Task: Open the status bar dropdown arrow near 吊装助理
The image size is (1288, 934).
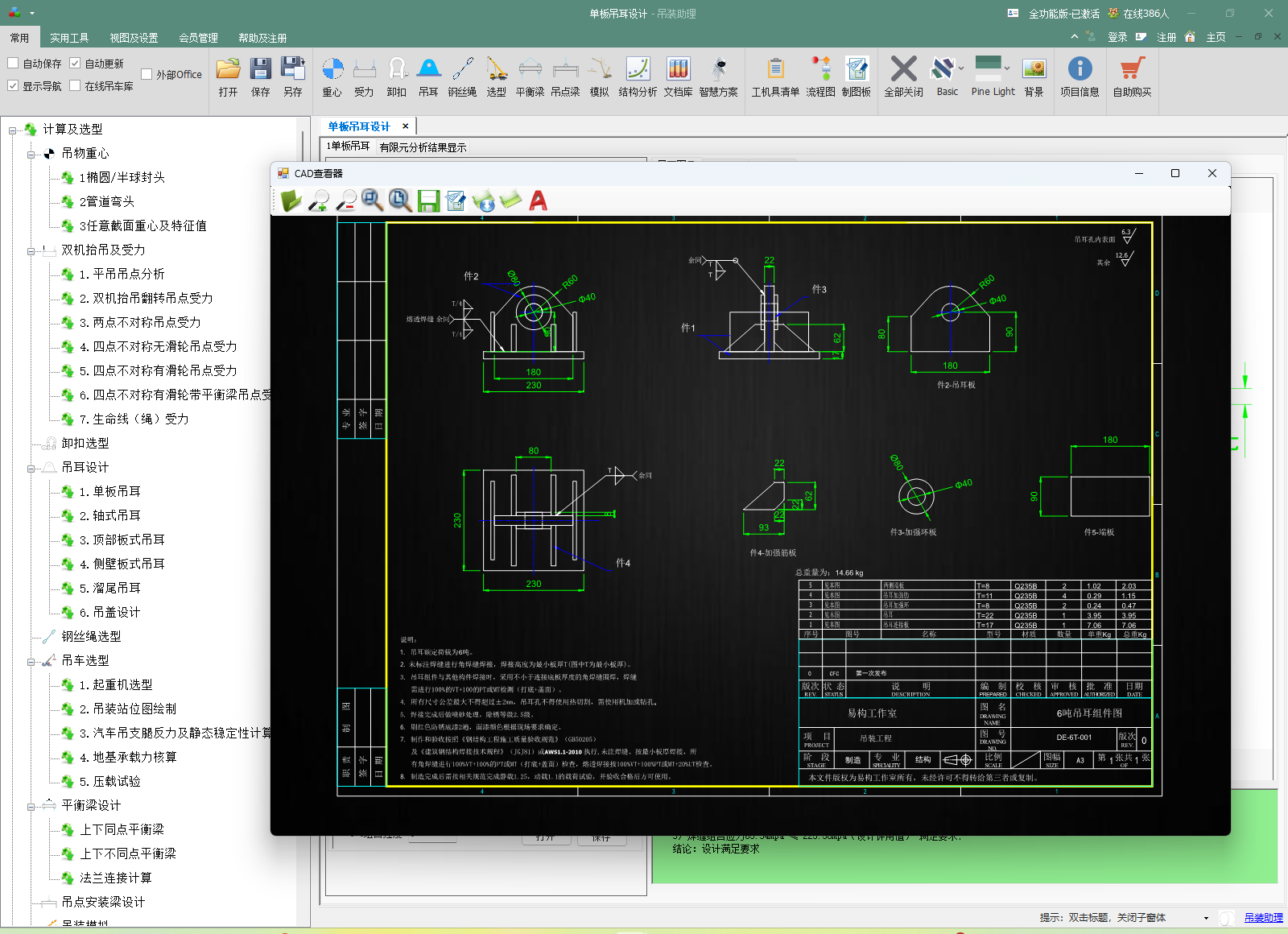Action: click(1206, 918)
